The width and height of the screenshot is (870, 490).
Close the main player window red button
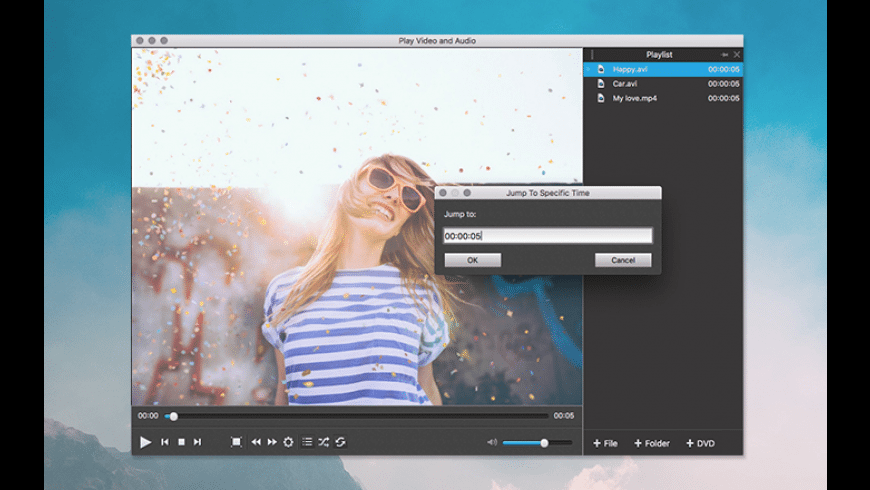tap(140, 41)
